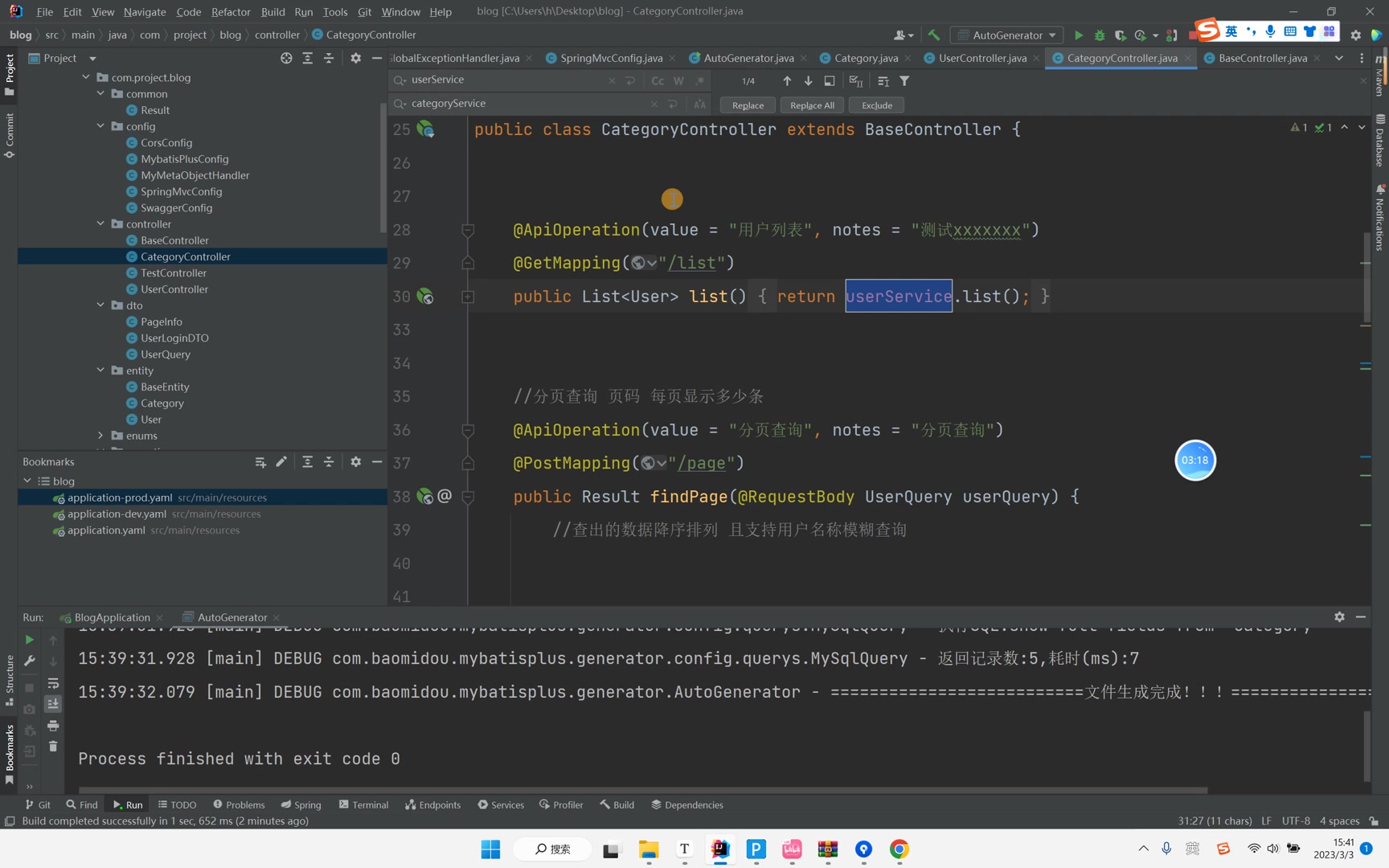Image resolution: width=1389 pixels, height=868 pixels.
Task: Open the Navigate menu
Action: (x=145, y=11)
